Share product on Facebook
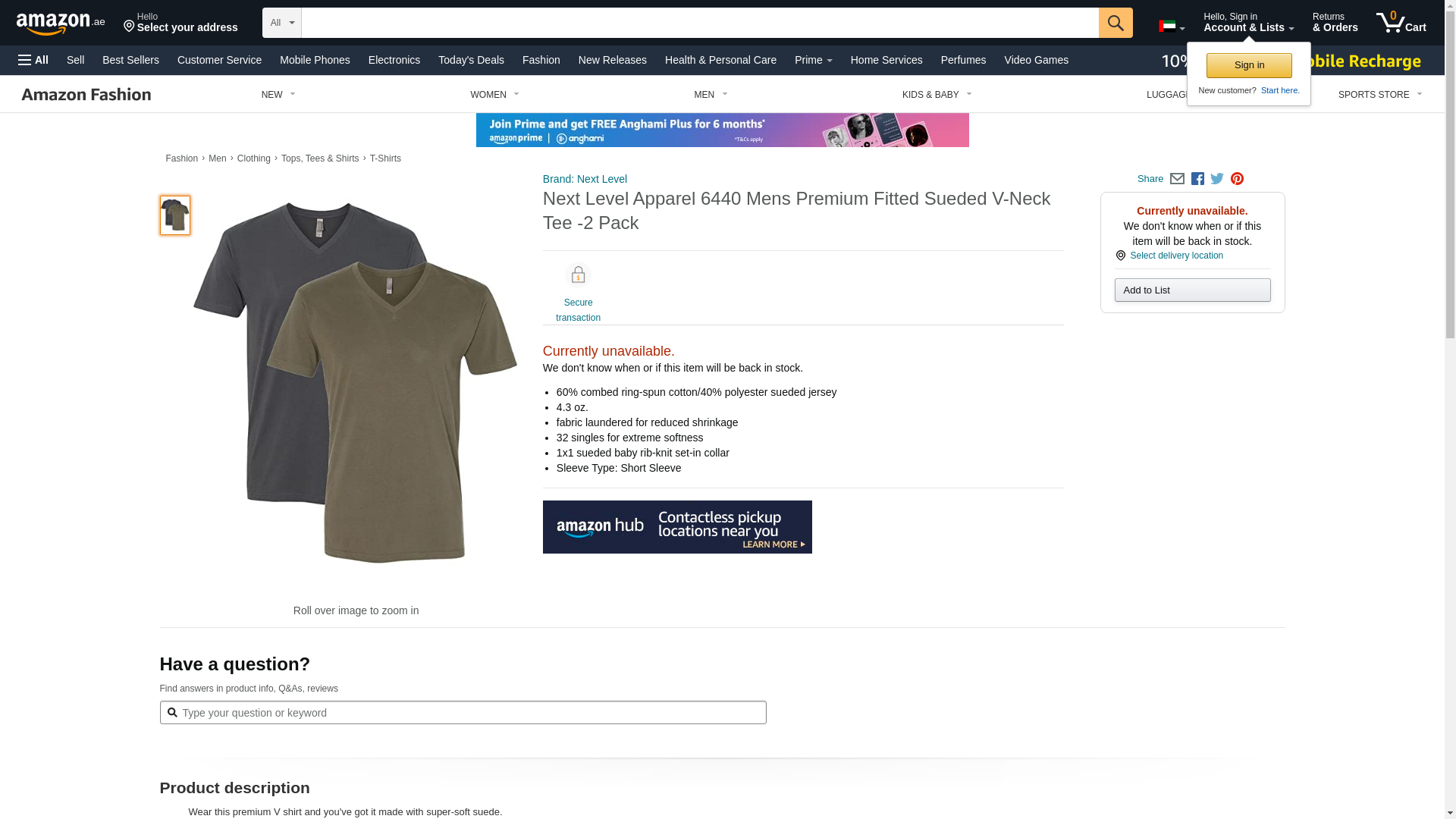Viewport: 1456px width, 819px height. [x=1197, y=179]
